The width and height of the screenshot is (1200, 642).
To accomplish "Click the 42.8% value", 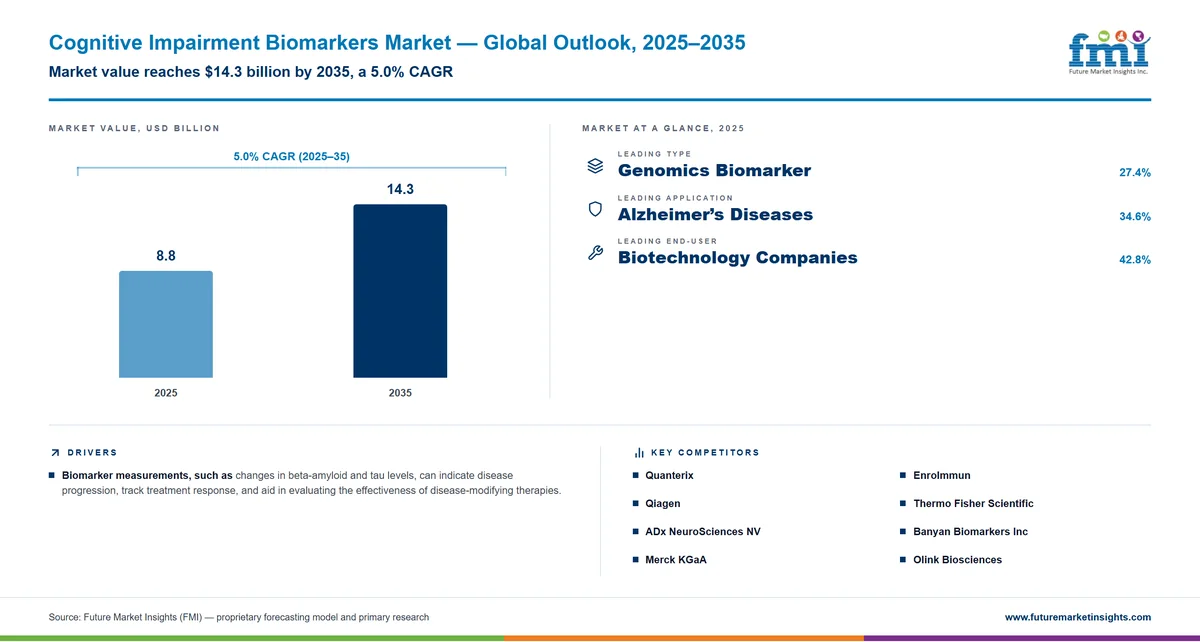I will click(x=1135, y=260).
